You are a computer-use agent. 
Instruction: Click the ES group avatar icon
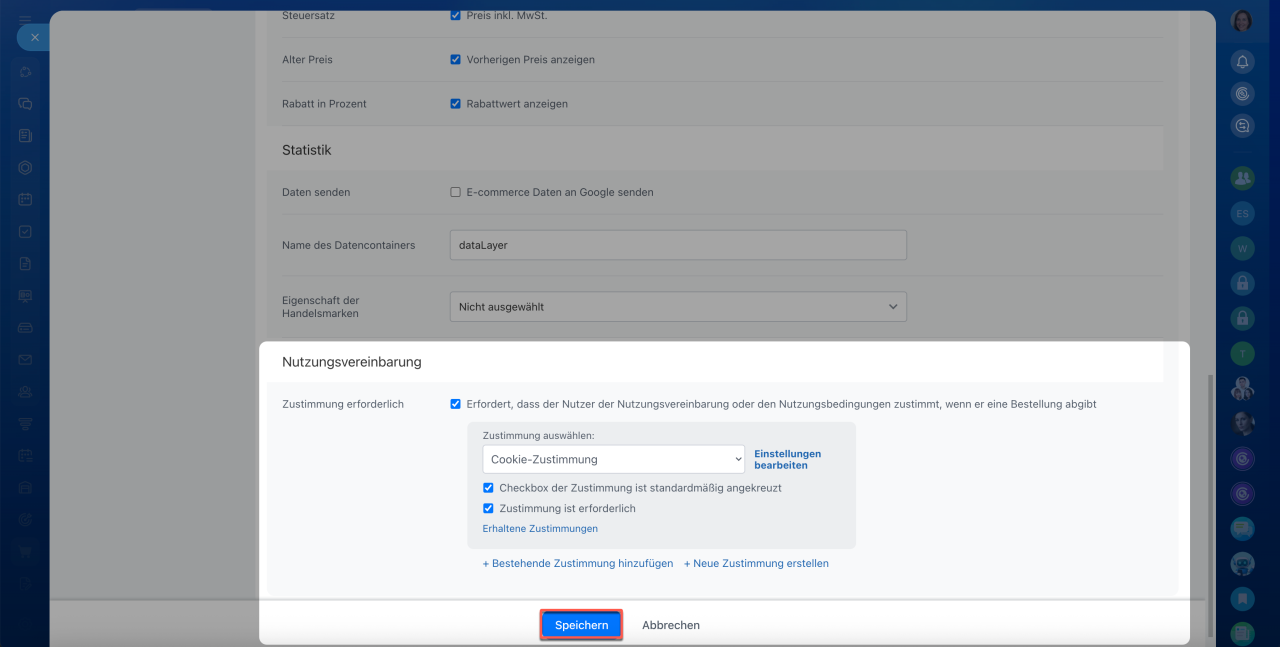[x=1242, y=213]
